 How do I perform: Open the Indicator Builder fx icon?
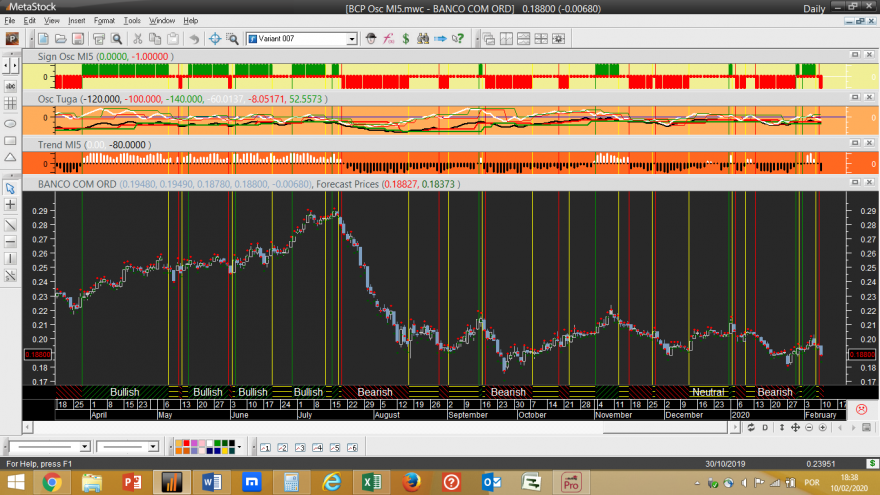click(388, 39)
